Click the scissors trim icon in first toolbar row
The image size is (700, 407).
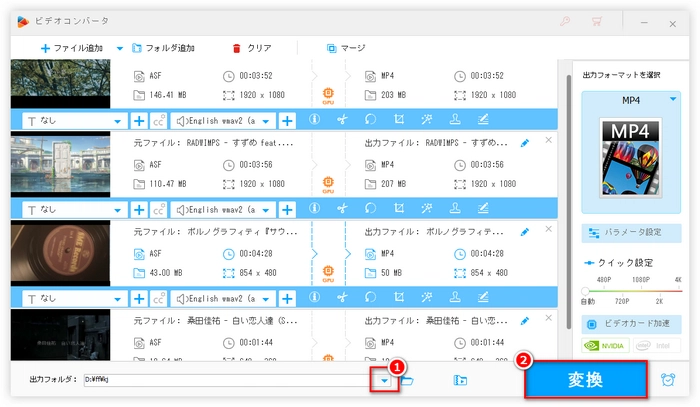(341, 120)
